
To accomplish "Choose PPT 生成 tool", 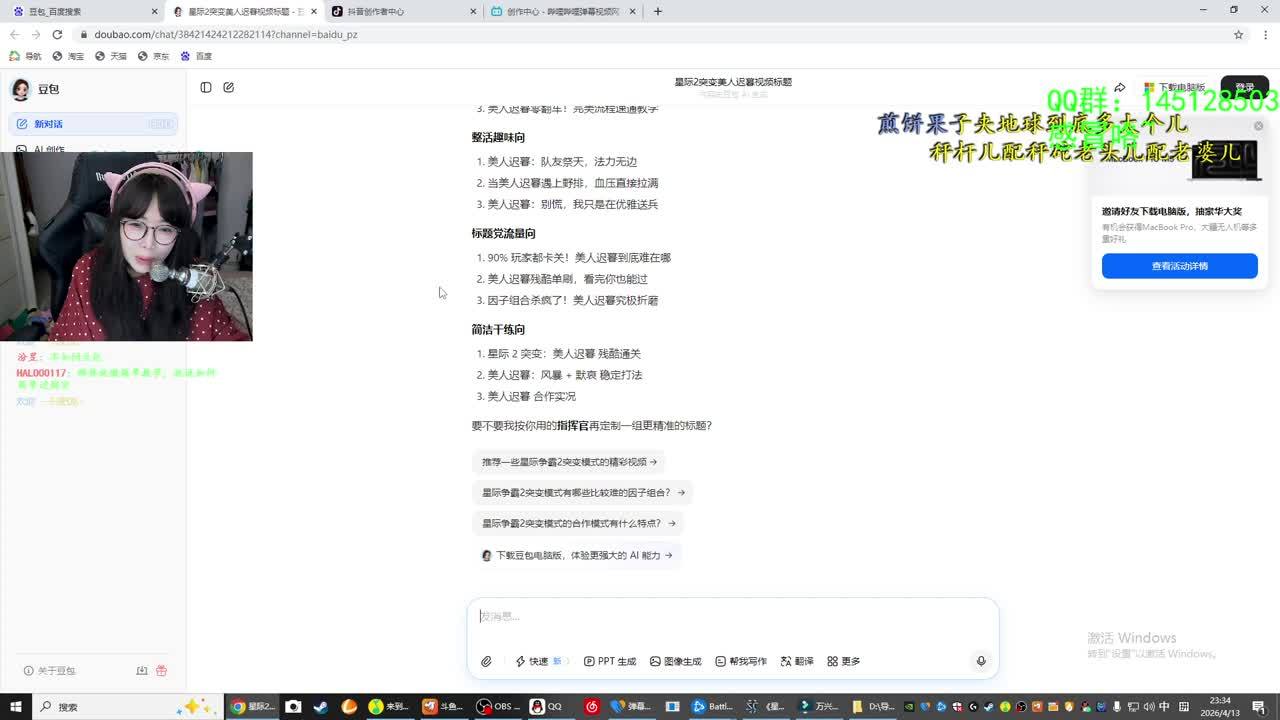I will [x=609, y=661].
